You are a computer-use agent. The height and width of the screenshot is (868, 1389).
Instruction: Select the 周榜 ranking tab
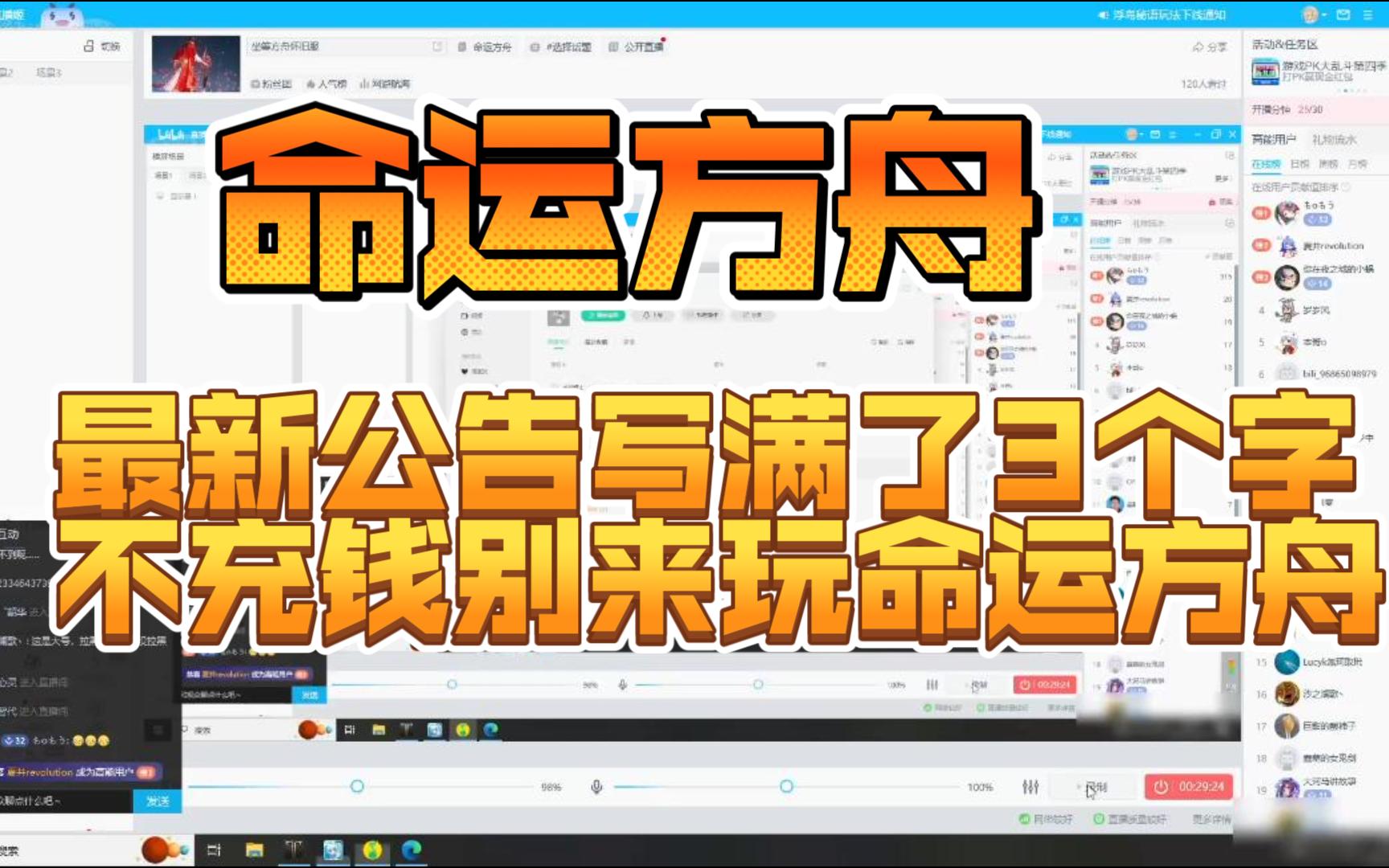point(1329,164)
